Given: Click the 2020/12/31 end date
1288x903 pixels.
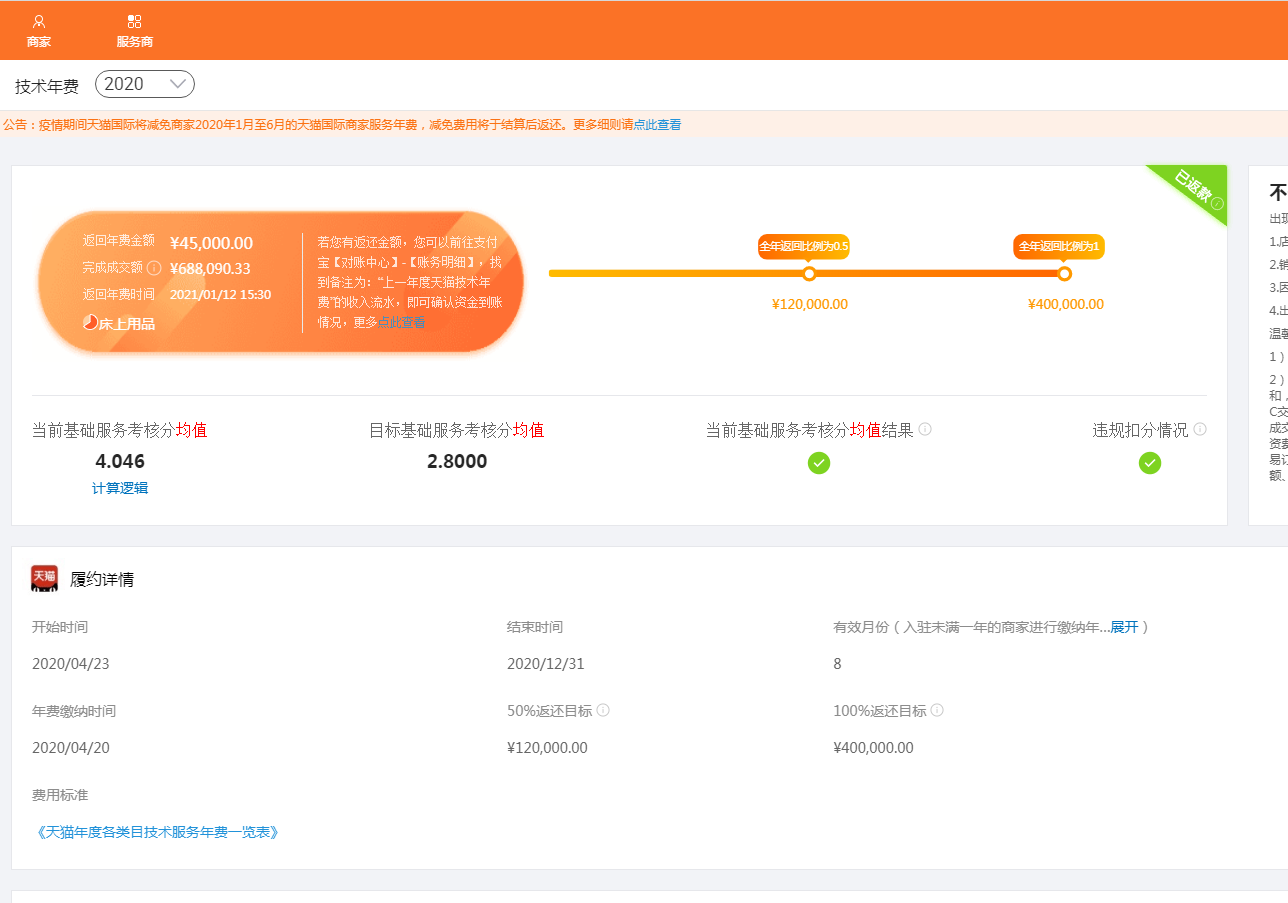Looking at the screenshot, I should 546,664.
